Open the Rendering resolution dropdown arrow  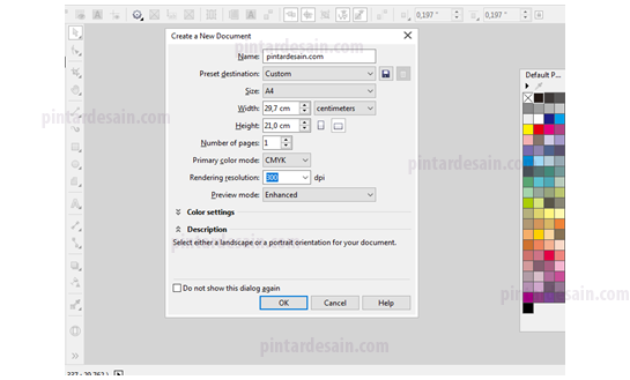[x=305, y=178]
